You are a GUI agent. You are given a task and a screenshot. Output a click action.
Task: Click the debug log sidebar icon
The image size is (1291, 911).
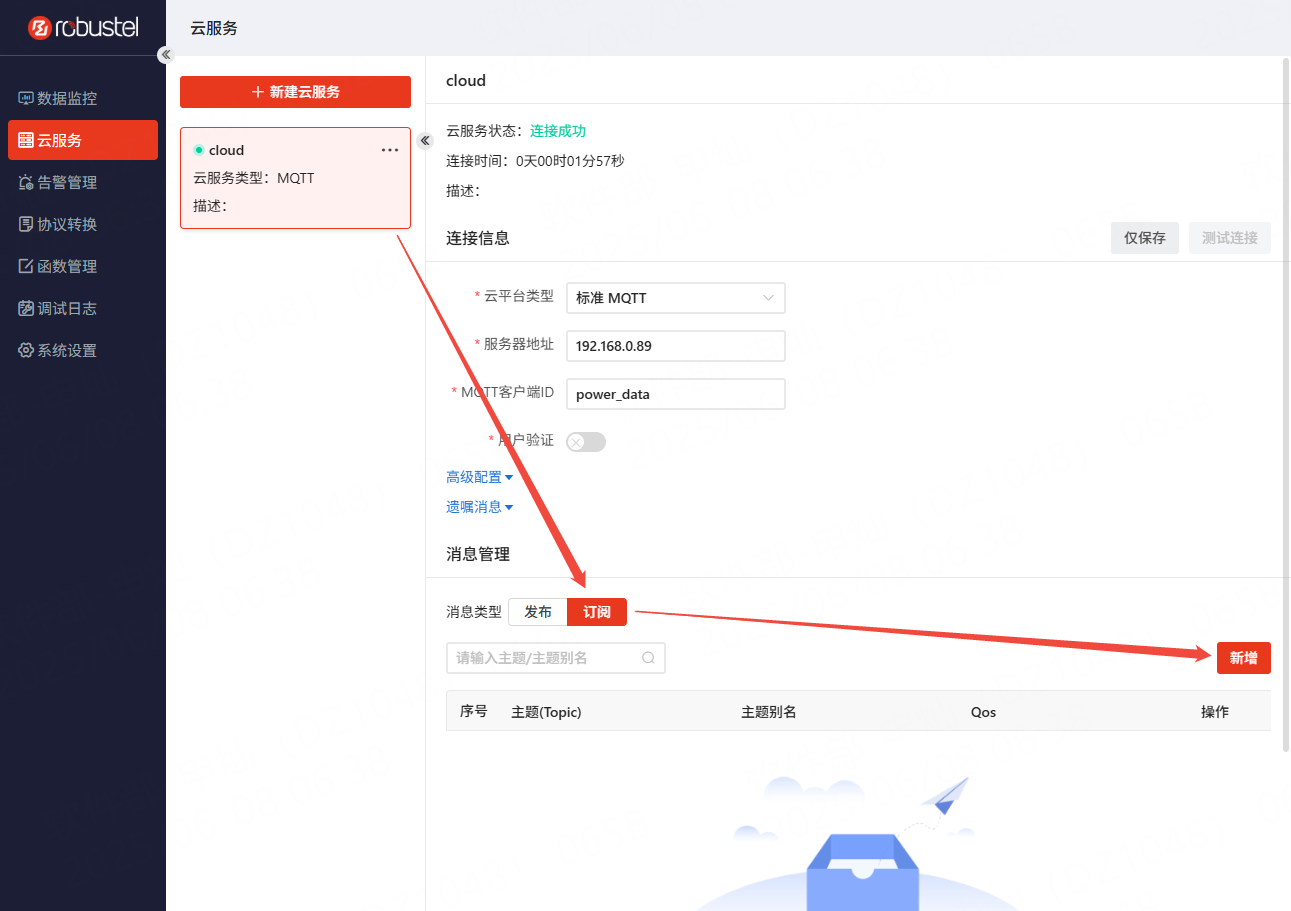(26, 308)
